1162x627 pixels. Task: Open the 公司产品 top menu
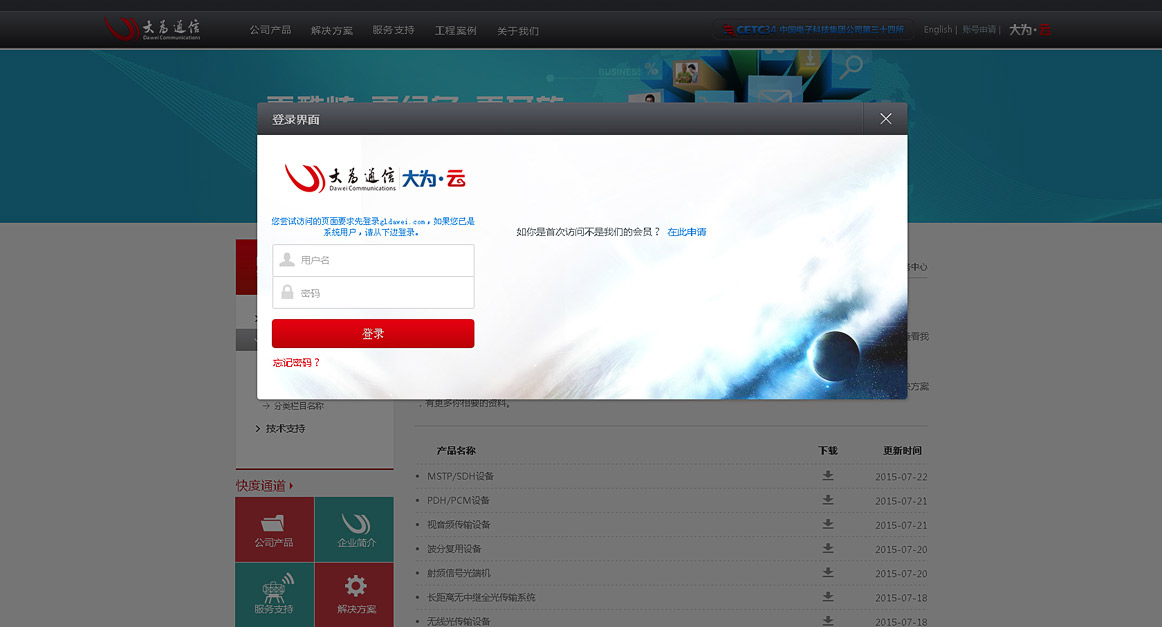coord(270,30)
